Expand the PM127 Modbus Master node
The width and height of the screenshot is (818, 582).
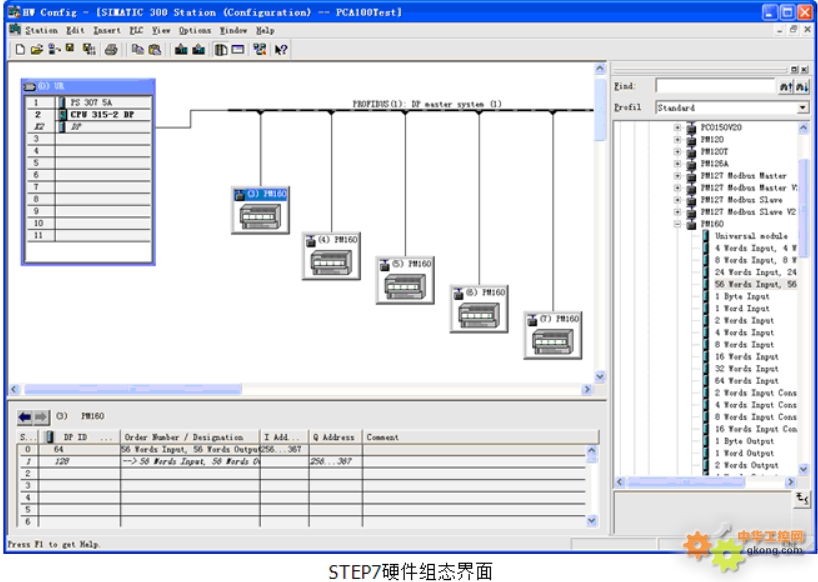coord(677,176)
